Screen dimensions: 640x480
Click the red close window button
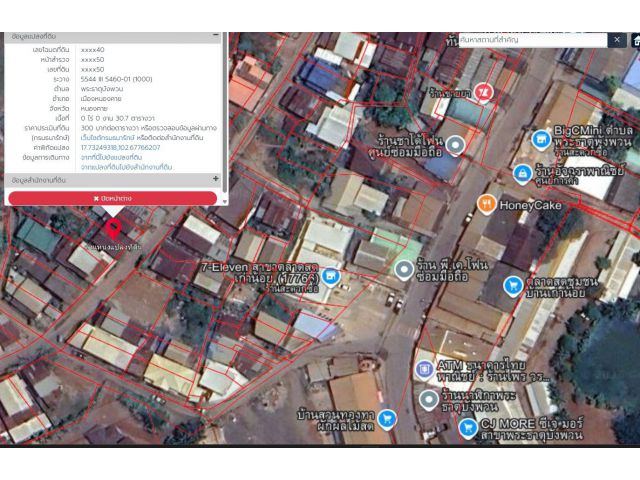(113, 198)
